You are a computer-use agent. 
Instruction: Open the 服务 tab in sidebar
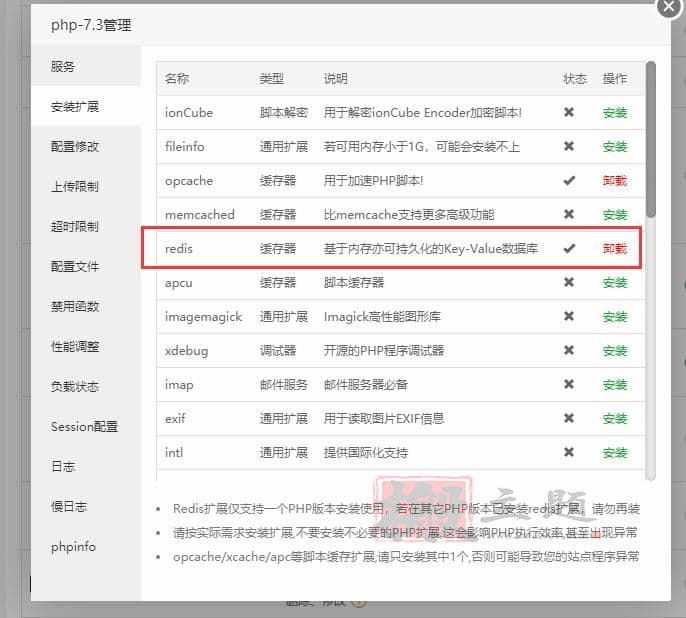[86, 66]
